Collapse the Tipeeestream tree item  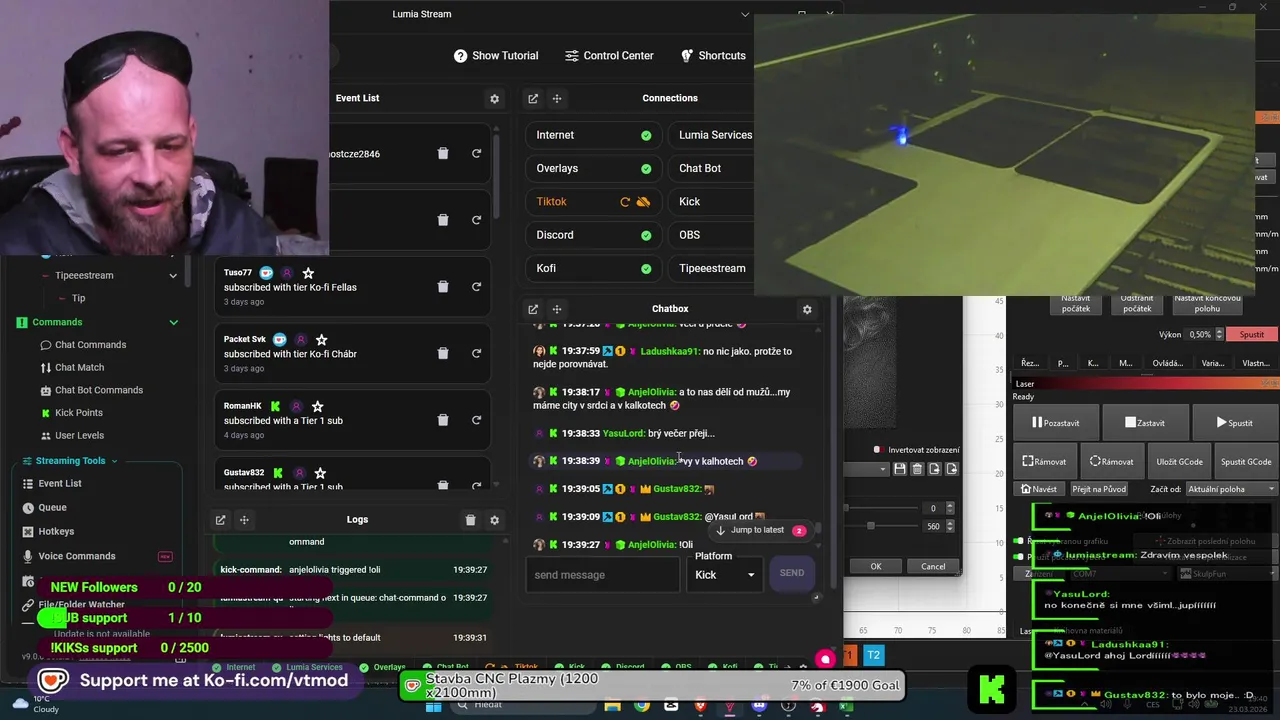tap(173, 276)
